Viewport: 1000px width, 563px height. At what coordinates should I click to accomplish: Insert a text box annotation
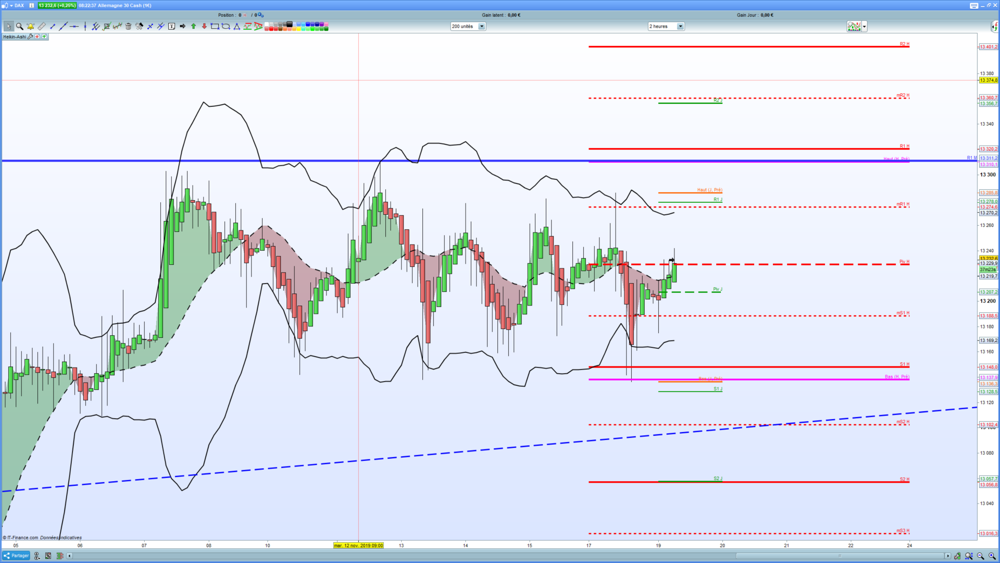point(172,26)
